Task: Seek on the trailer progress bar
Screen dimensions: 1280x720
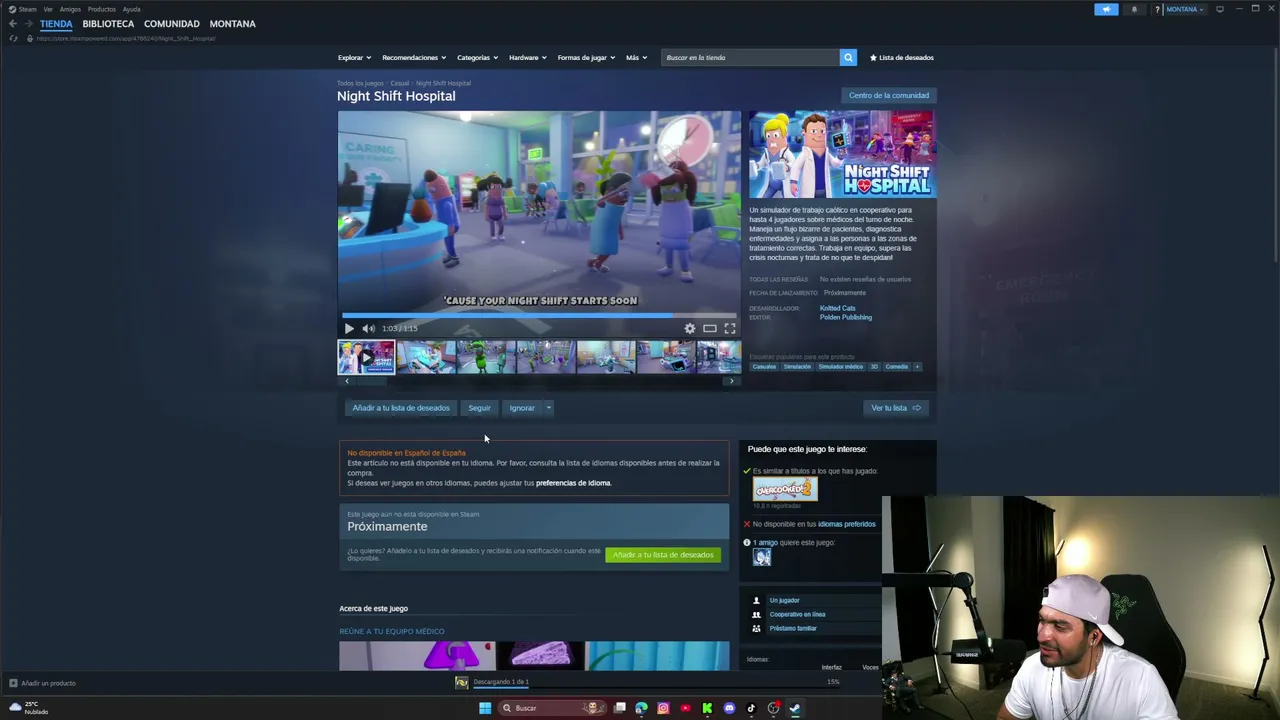Action: coord(539,315)
